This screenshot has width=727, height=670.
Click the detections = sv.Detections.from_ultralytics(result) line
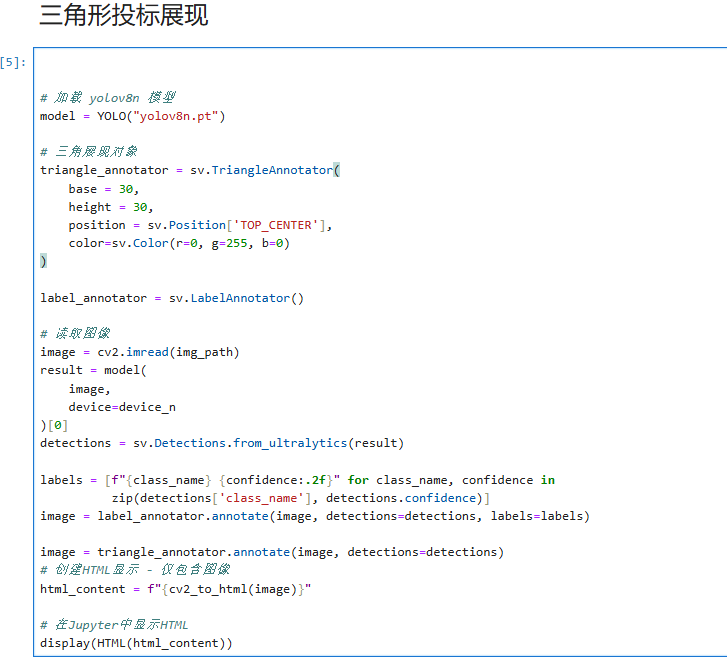(222, 443)
